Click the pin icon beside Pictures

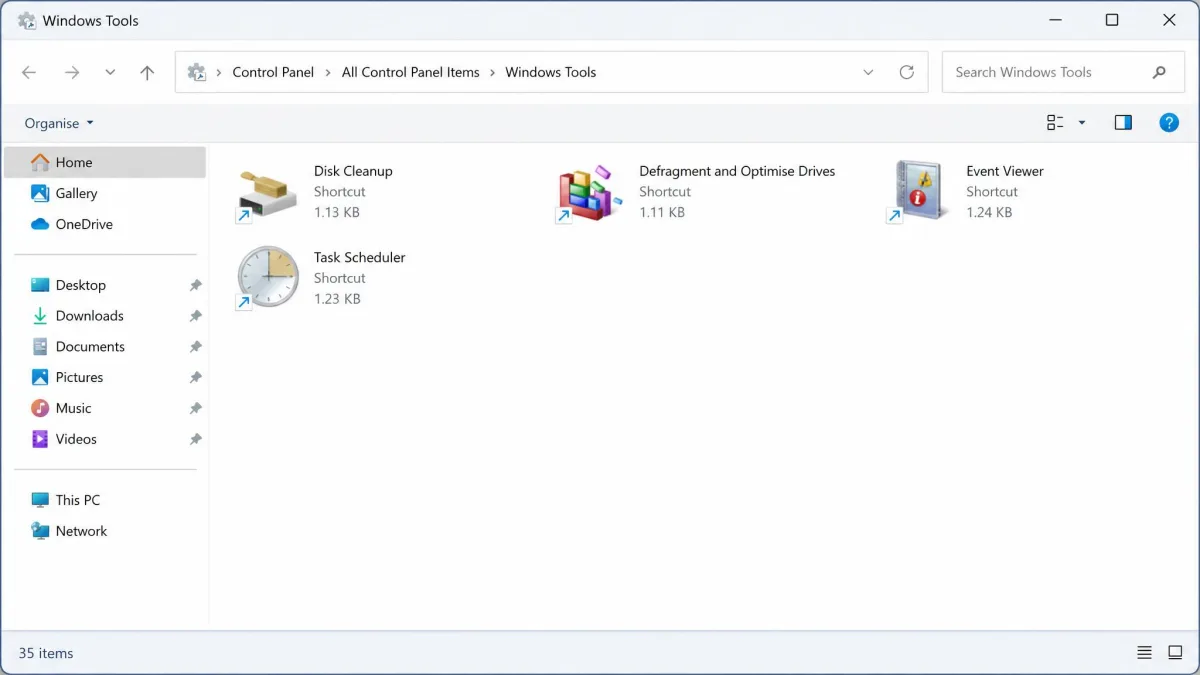[196, 378]
